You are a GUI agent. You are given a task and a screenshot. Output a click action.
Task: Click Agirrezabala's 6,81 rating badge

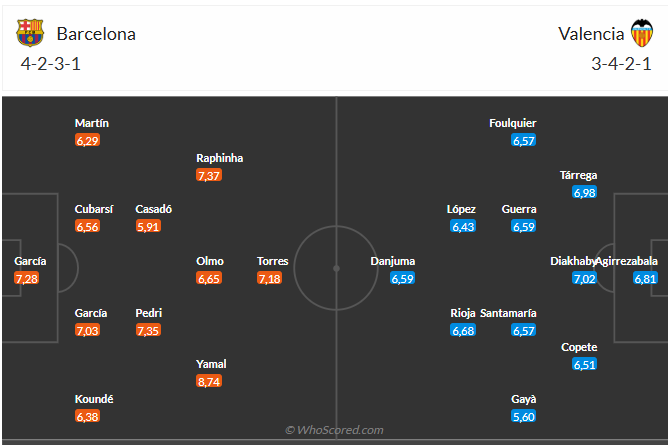point(645,278)
